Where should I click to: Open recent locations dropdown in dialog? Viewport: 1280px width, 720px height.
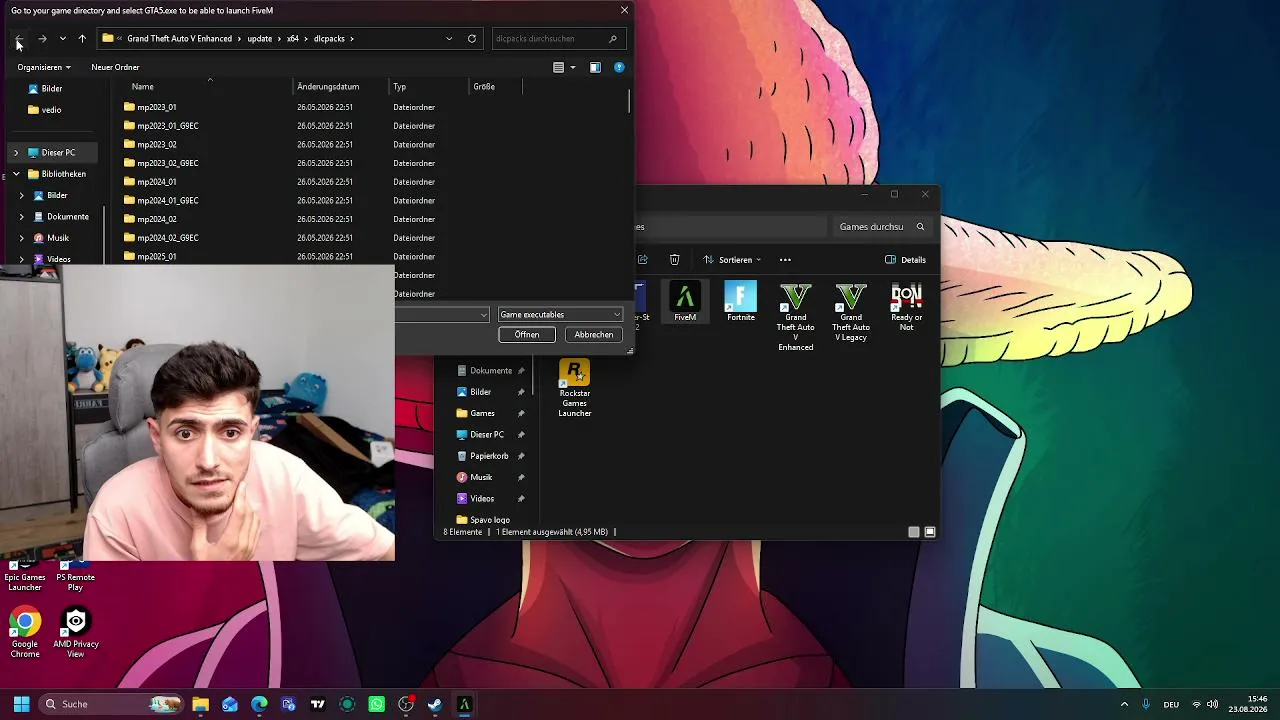(x=63, y=39)
